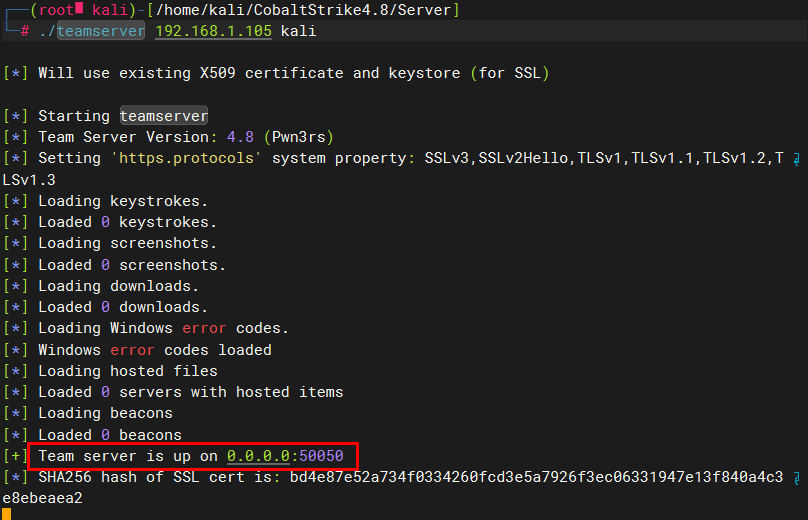The height and width of the screenshot is (520, 808).
Task: Click the SSLv3 protocol entry
Action: point(447,158)
